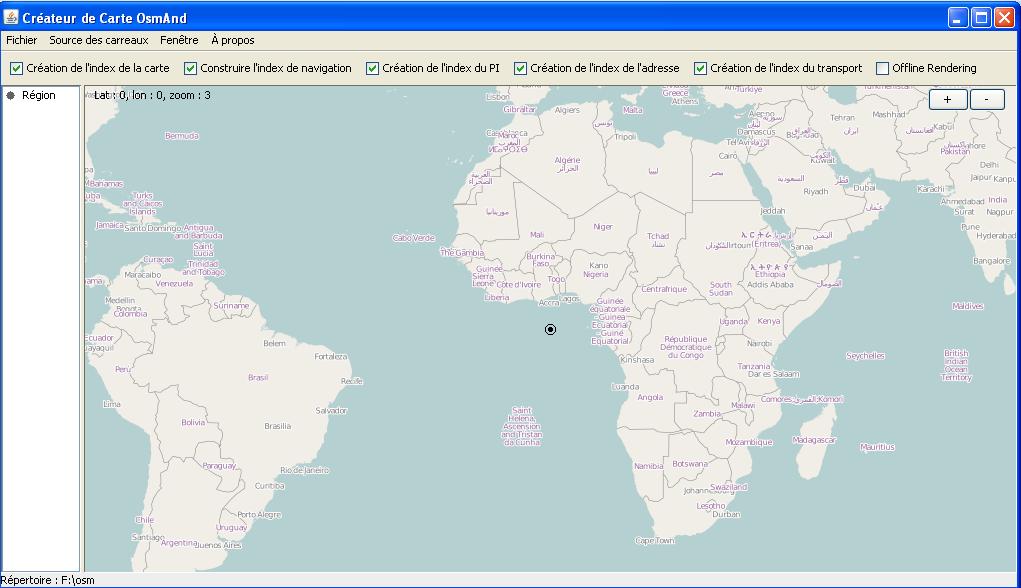Screen dimensions: 1021x588
Task: Click the "Venezuela" label on the map
Action: 174,284
